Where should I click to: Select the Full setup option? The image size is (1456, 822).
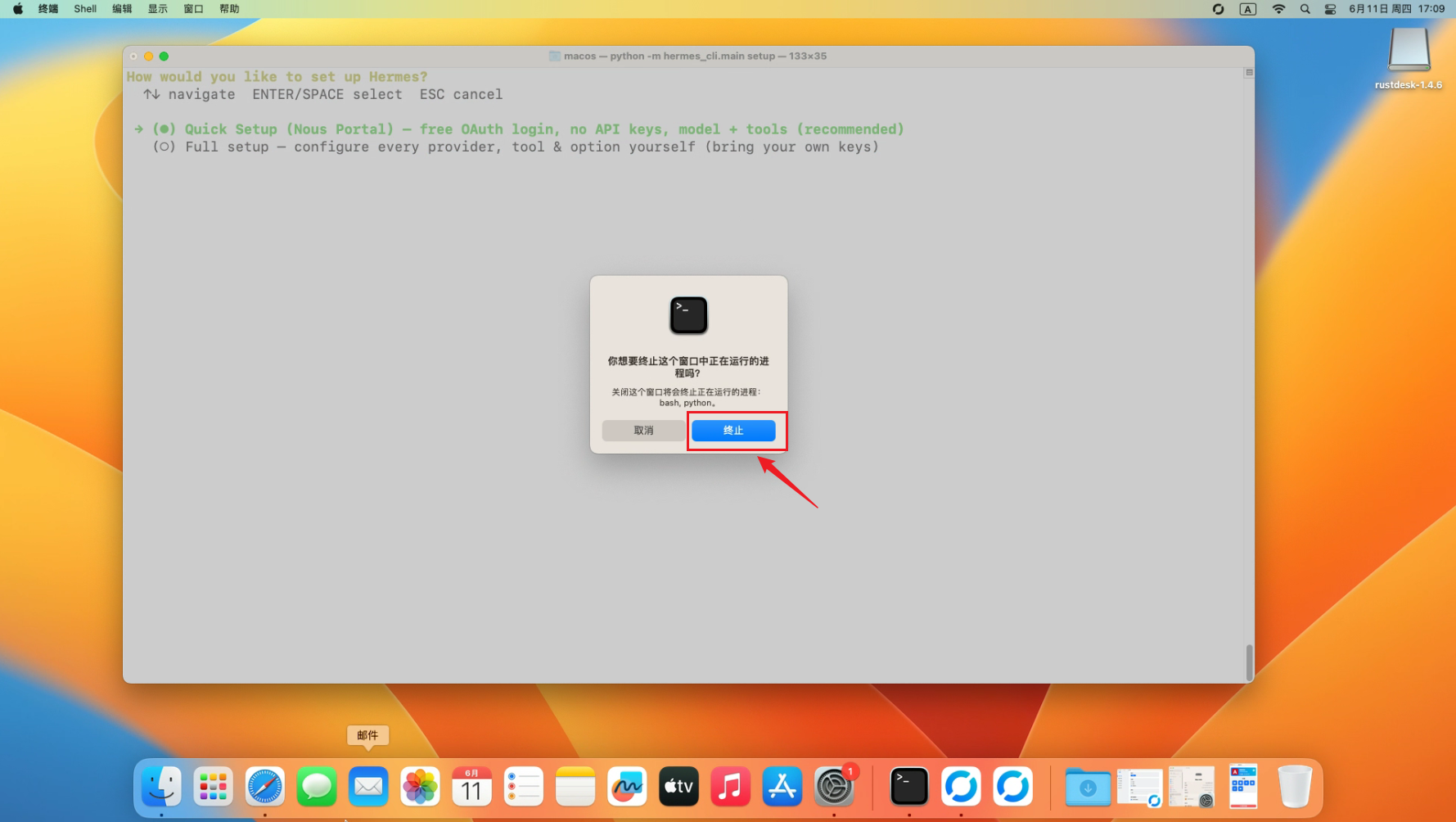pyautogui.click(x=516, y=147)
